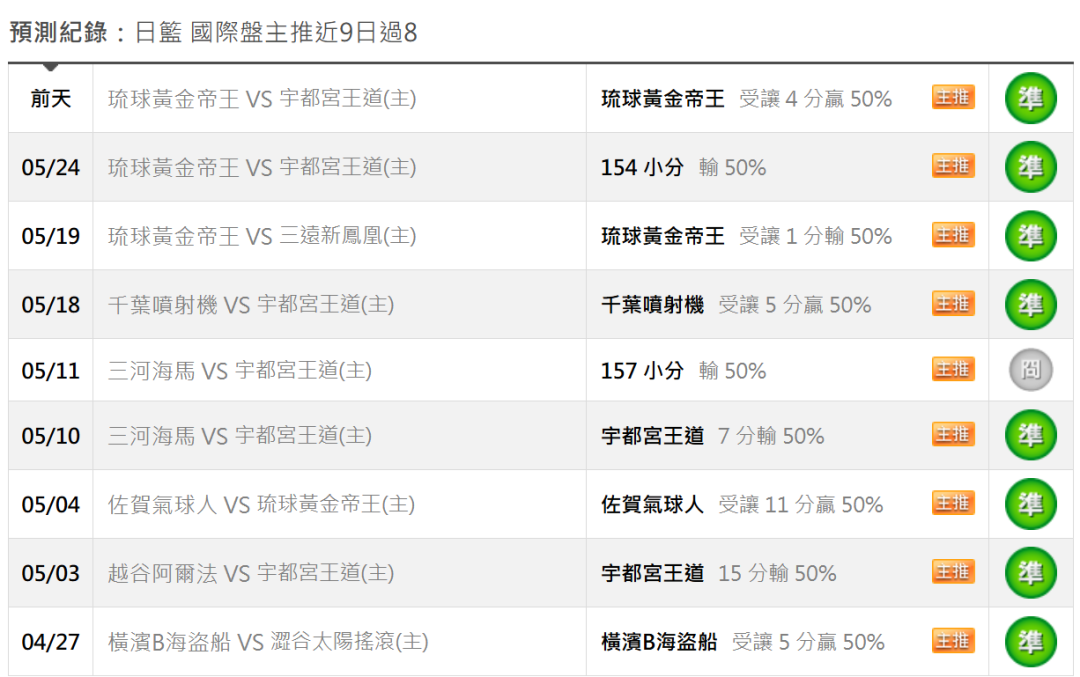The height and width of the screenshot is (677, 1080).
Task: Click the small arrow marker above 前天
Action: pos(50,67)
